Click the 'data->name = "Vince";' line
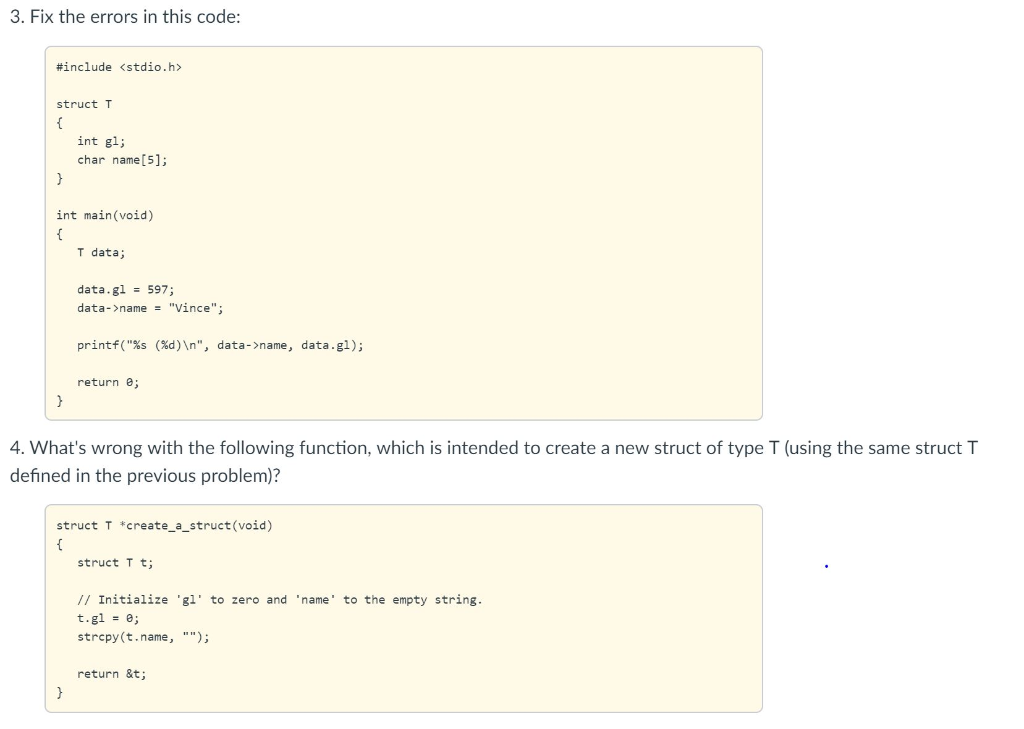The image size is (1024, 729). [150, 308]
